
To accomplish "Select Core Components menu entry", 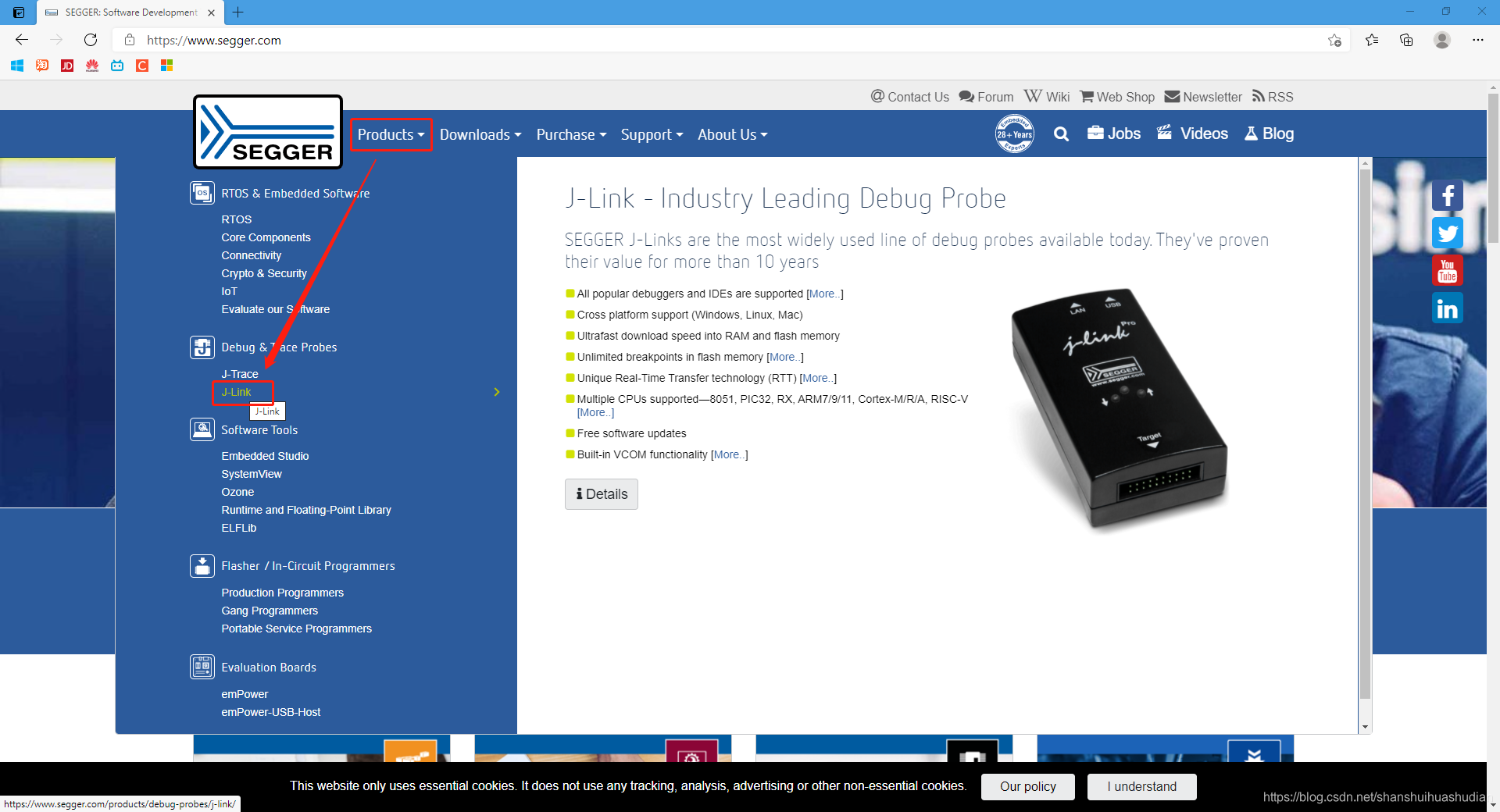I will (266, 237).
